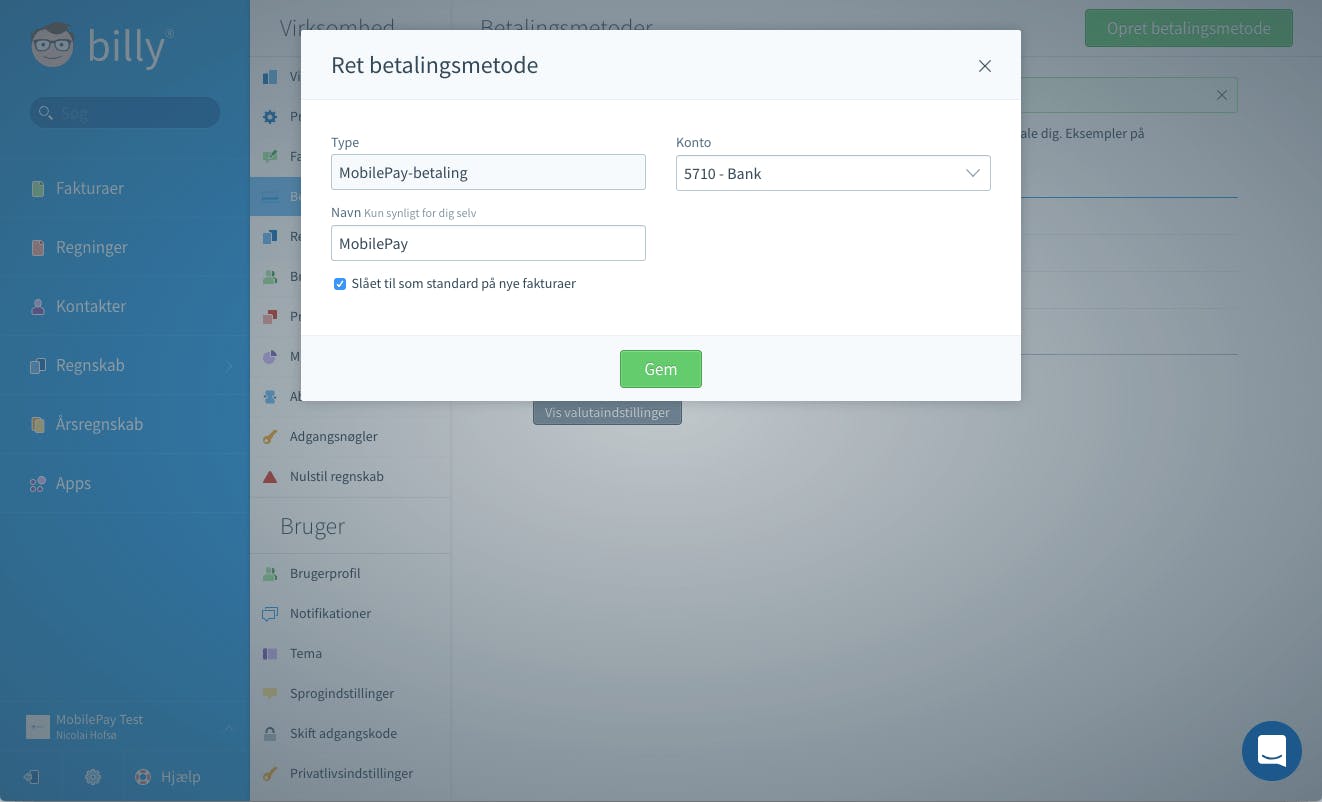Go to Skift adgangskode
Screen dimensions: 1322x802
343,733
